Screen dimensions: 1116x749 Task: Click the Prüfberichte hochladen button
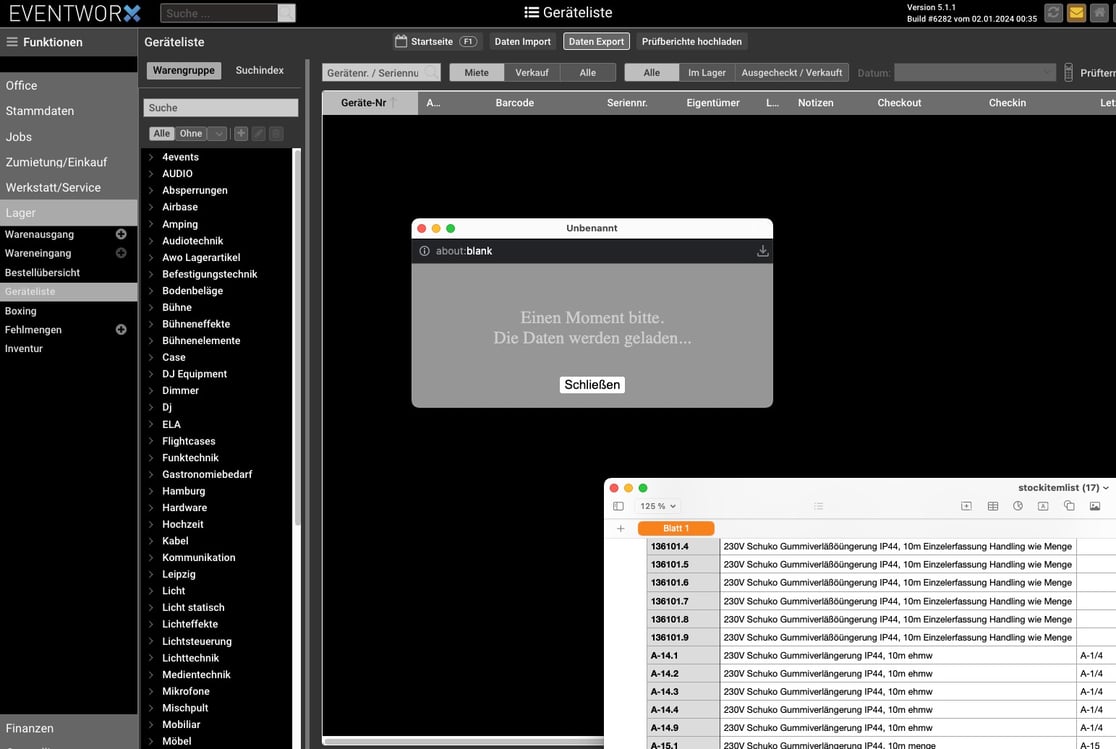[x=691, y=42]
